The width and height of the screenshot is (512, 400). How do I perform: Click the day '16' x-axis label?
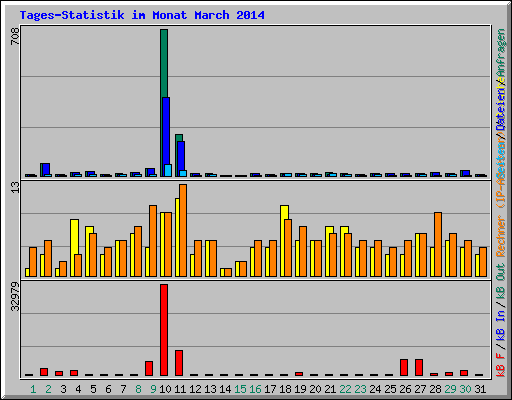(x=255, y=389)
